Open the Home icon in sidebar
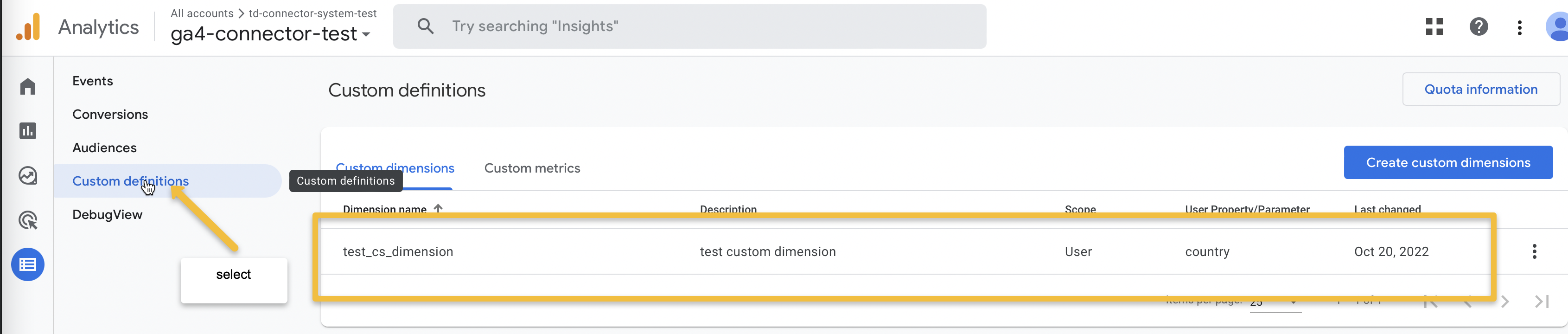This screenshot has width=1568, height=334. pos(27,87)
